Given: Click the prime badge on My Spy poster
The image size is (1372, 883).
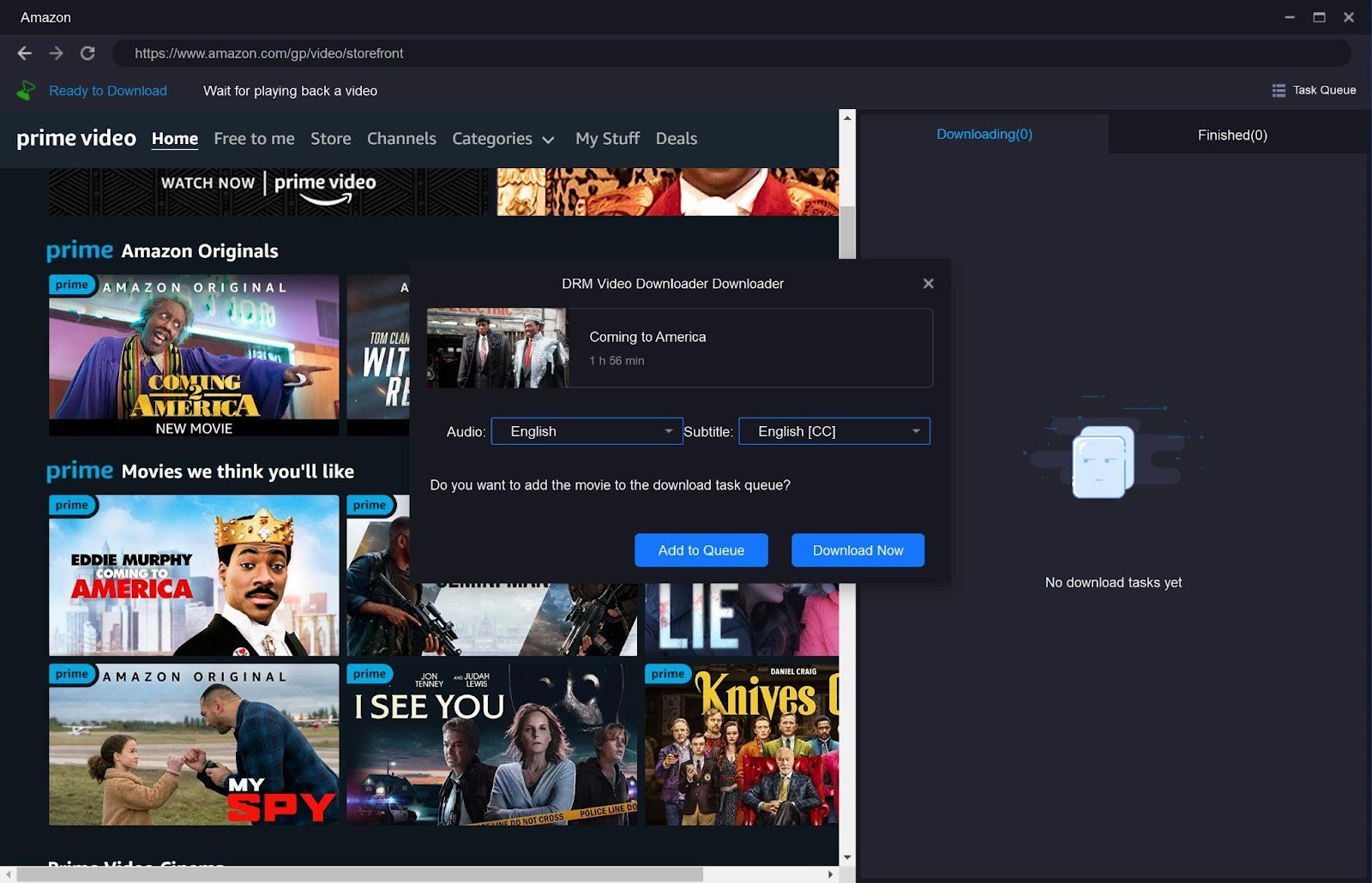Looking at the screenshot, I should tap(73, 674).
